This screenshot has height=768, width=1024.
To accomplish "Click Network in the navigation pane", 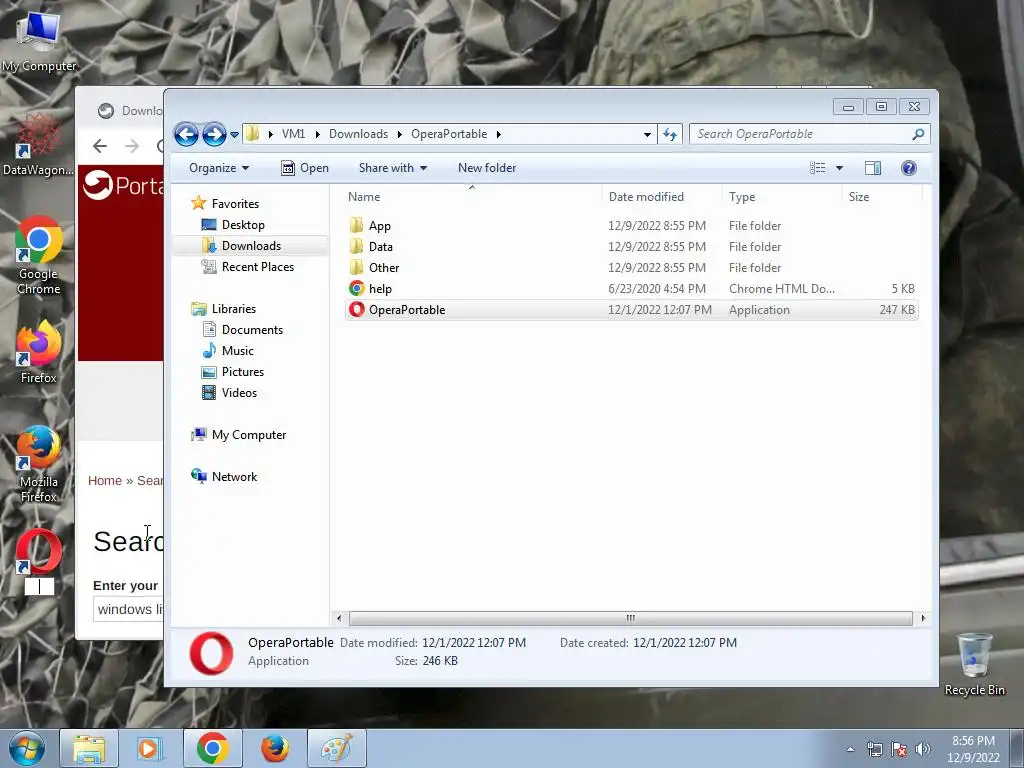I will (x=234, y=477).
